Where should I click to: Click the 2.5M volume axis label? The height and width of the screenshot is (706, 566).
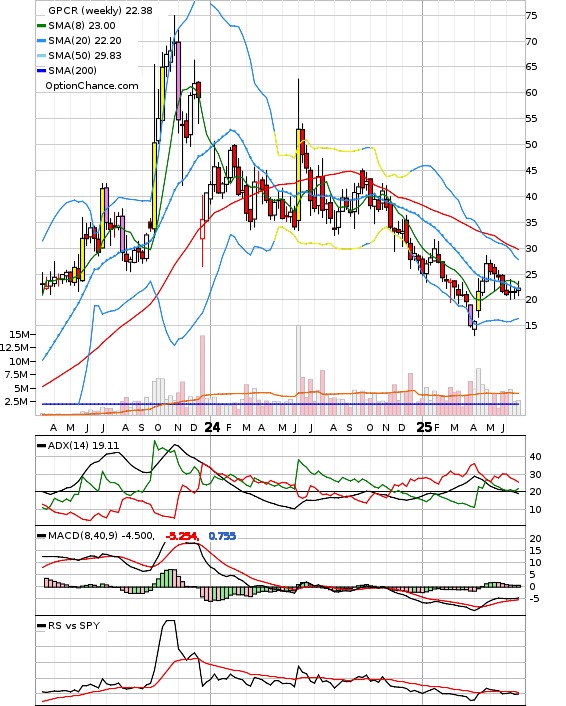coord(16,401)
